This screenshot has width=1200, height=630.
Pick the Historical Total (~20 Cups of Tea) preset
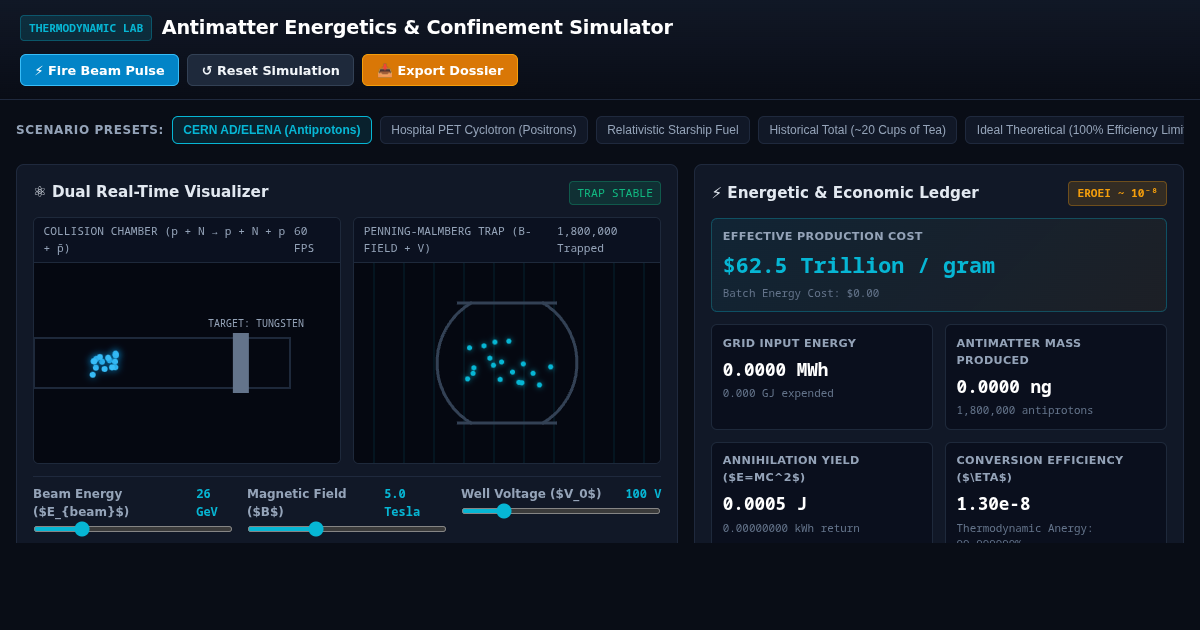[x=857, y=130]
